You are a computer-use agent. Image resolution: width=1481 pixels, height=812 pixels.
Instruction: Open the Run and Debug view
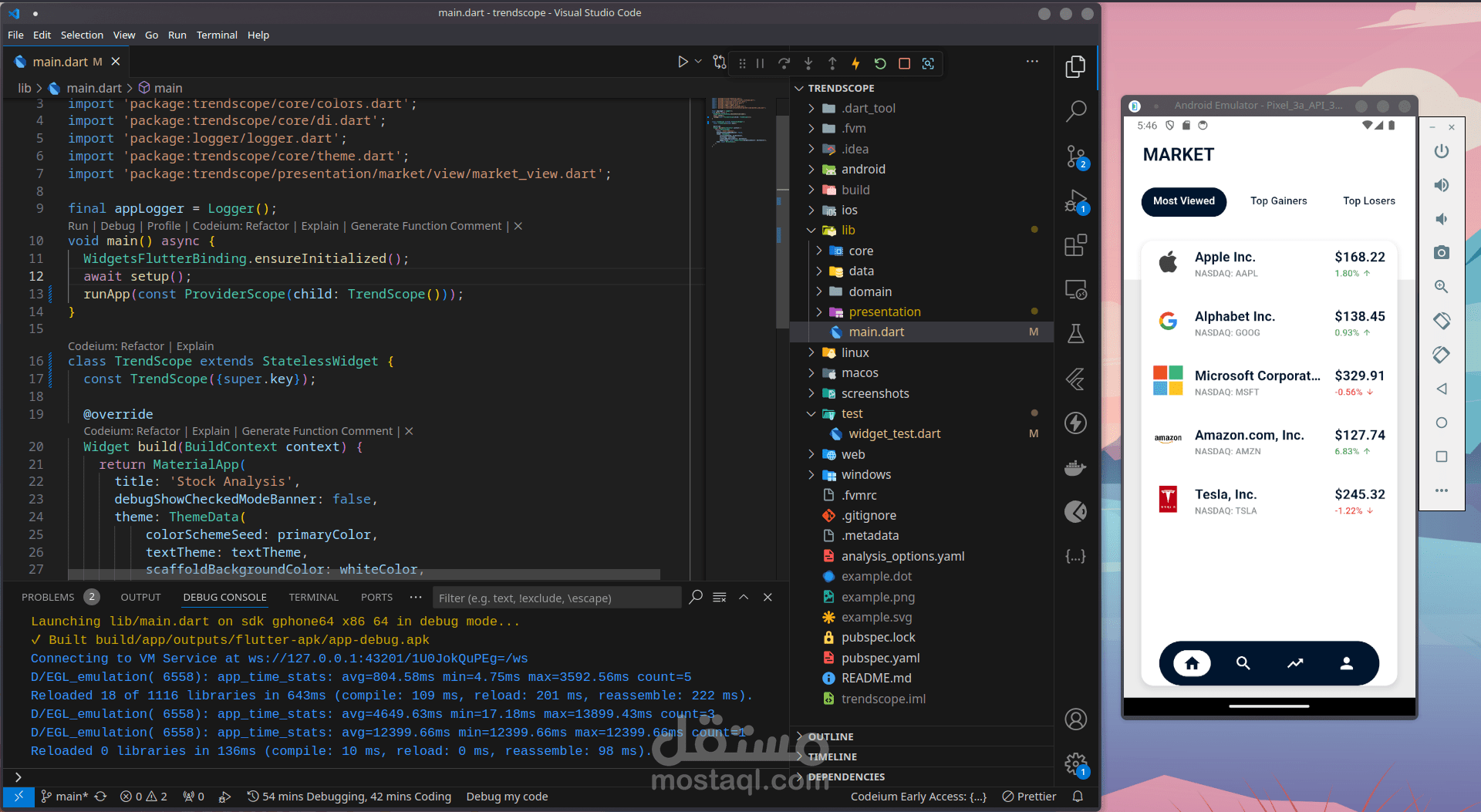point(1075,202)
